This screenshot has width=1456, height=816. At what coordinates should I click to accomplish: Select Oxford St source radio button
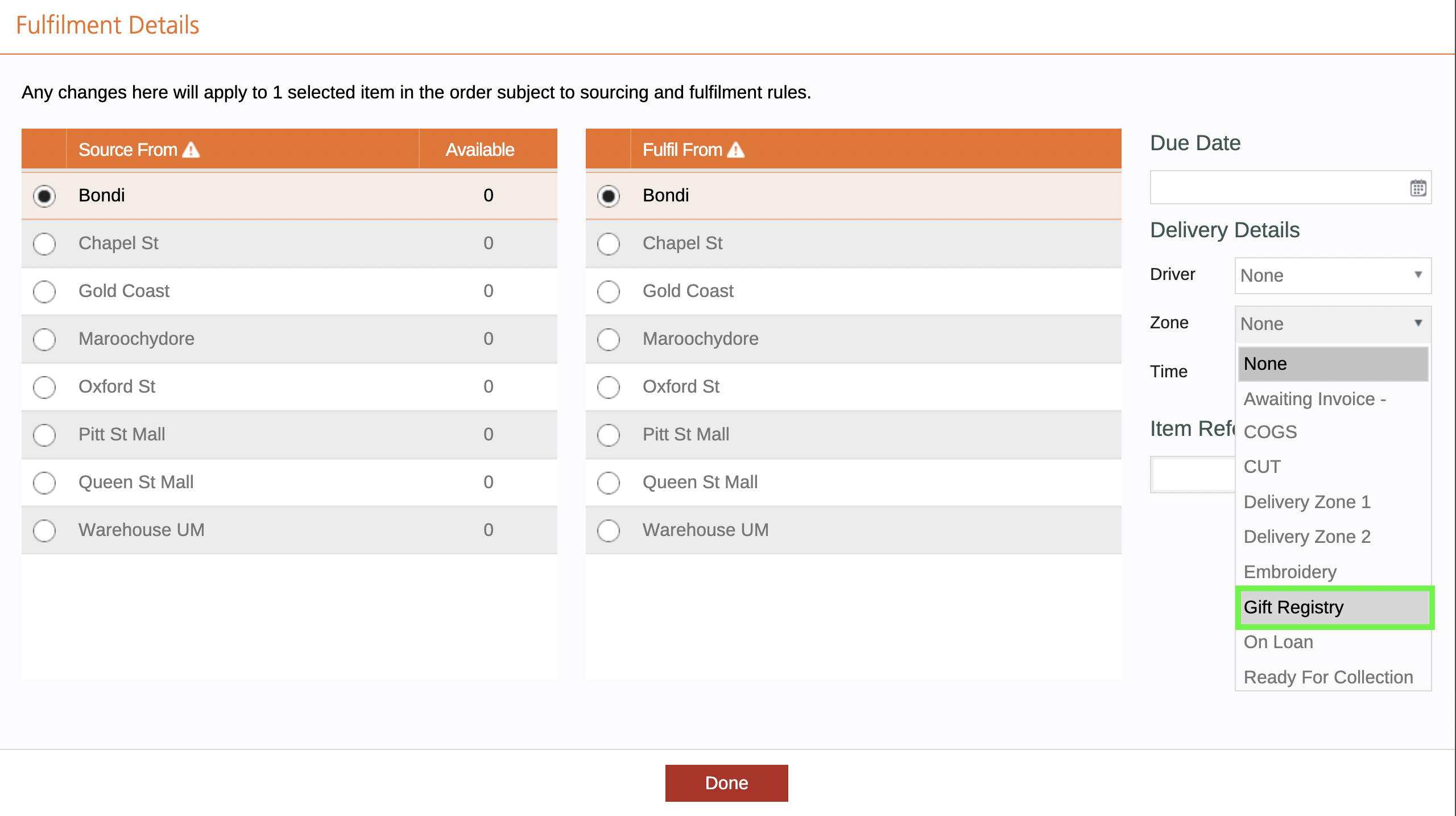pos(44,387)
